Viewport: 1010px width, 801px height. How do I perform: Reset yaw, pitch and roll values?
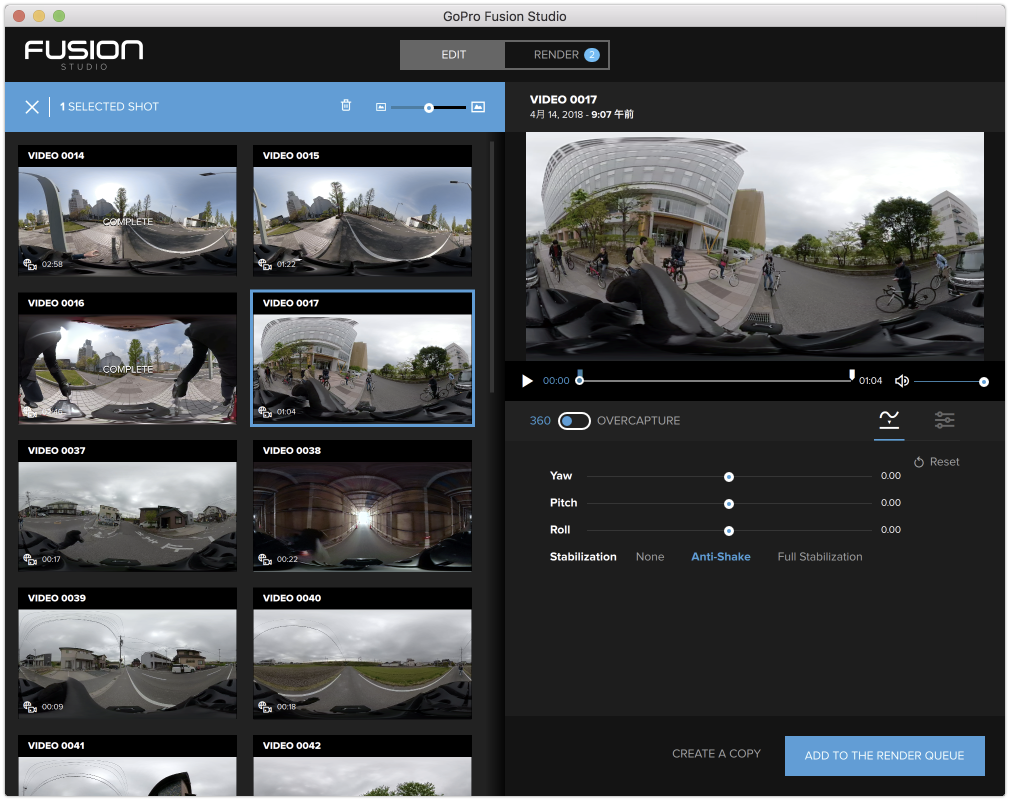tap(936, 462)
